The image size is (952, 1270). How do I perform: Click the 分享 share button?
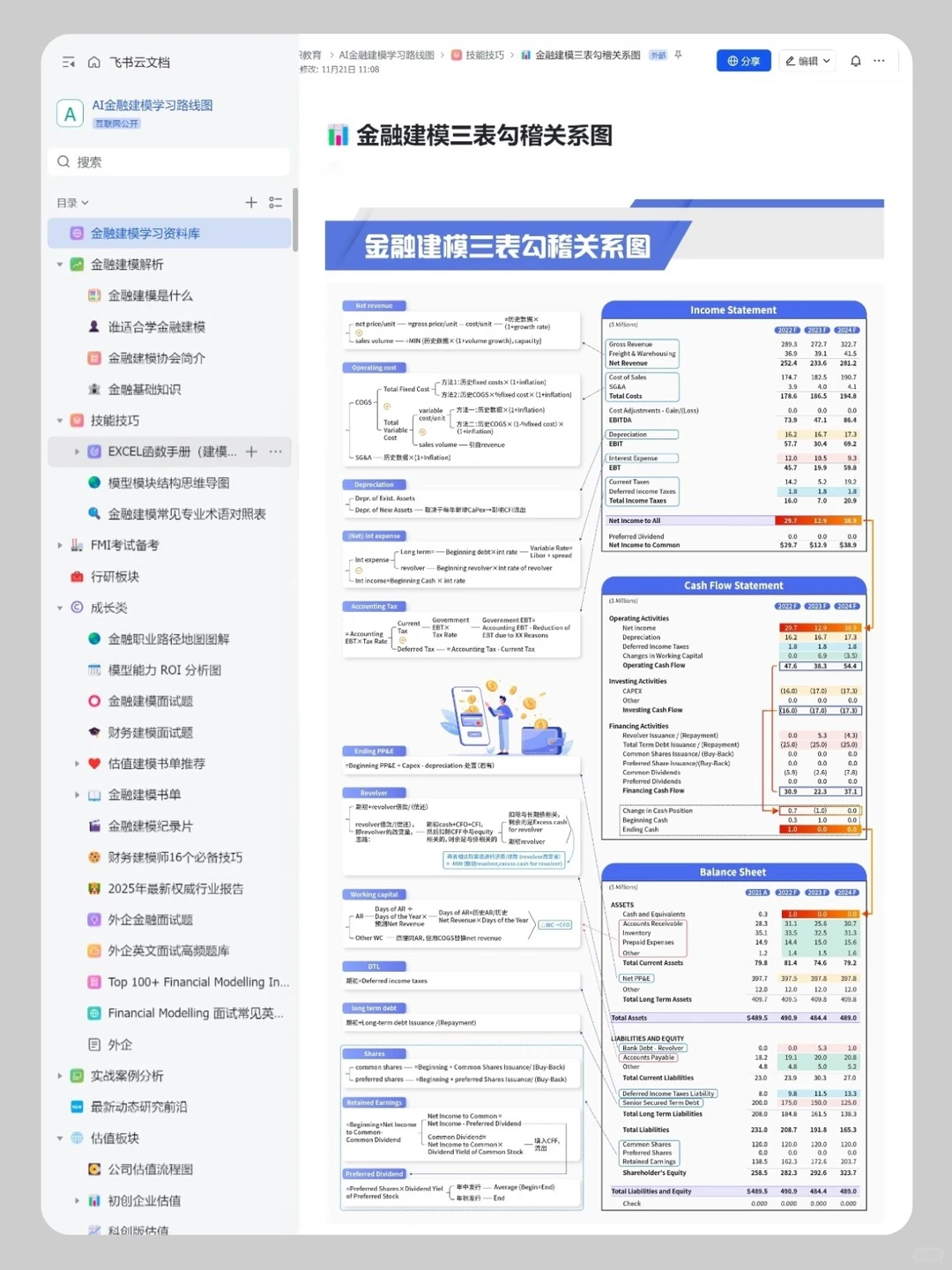(x=743, y=60)
